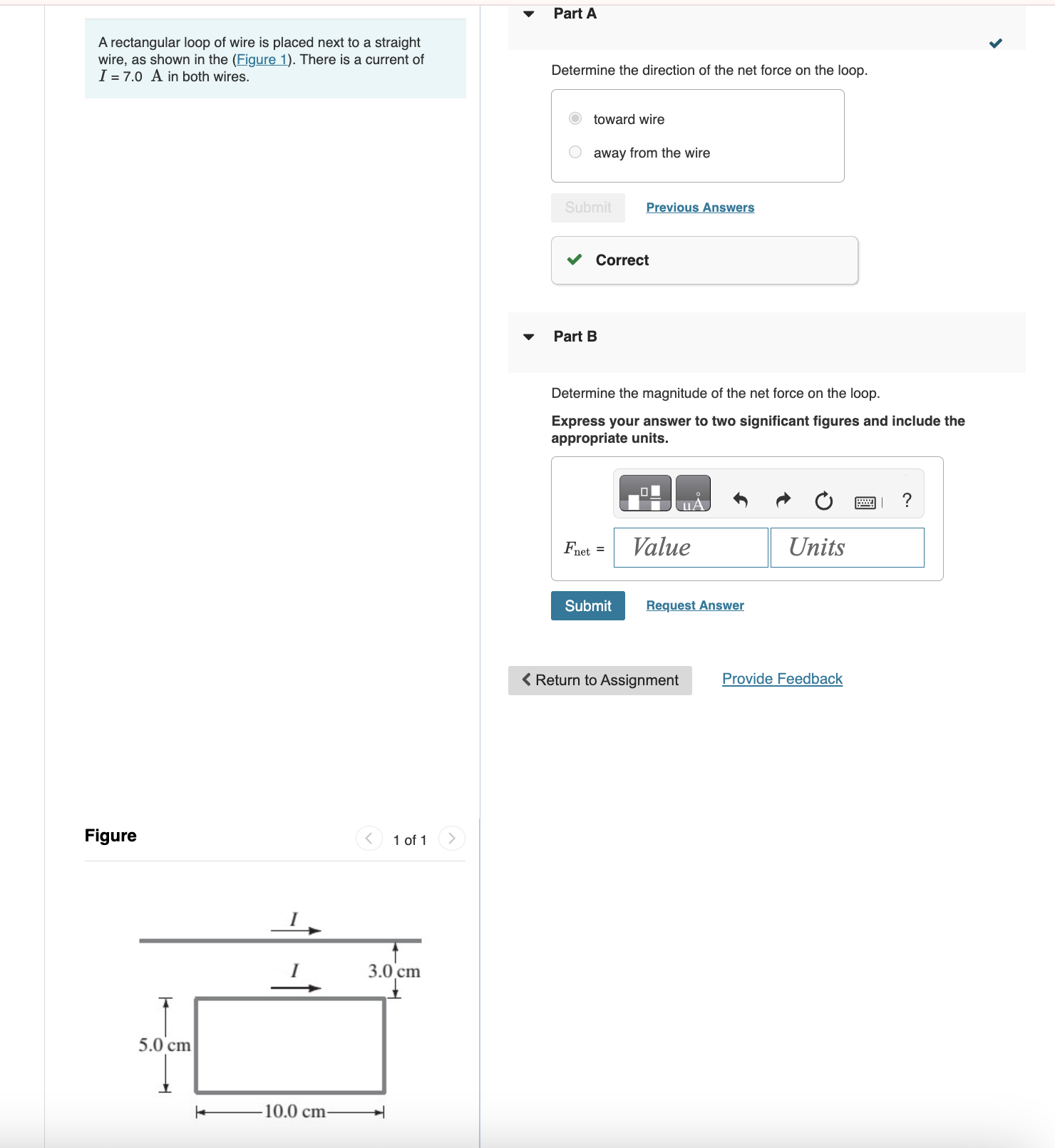Viewport: 1055px width, 1148px height.
Task: Select the 'toward wire' radio button
Action: pyautogui.click(x=575, y=118)
